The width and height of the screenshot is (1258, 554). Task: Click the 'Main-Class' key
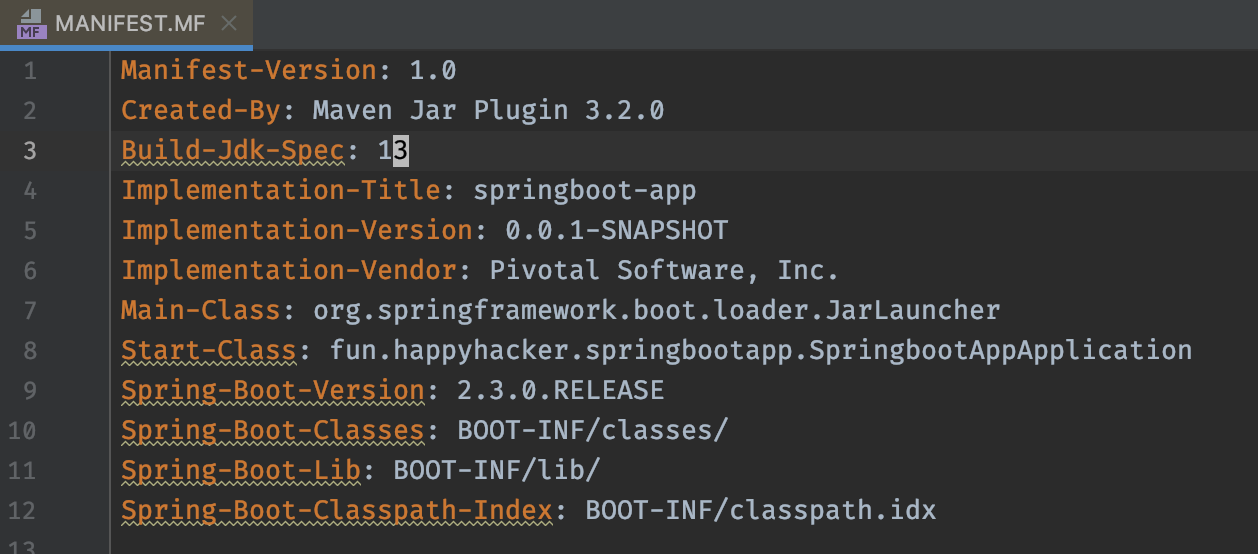(201, 310)
